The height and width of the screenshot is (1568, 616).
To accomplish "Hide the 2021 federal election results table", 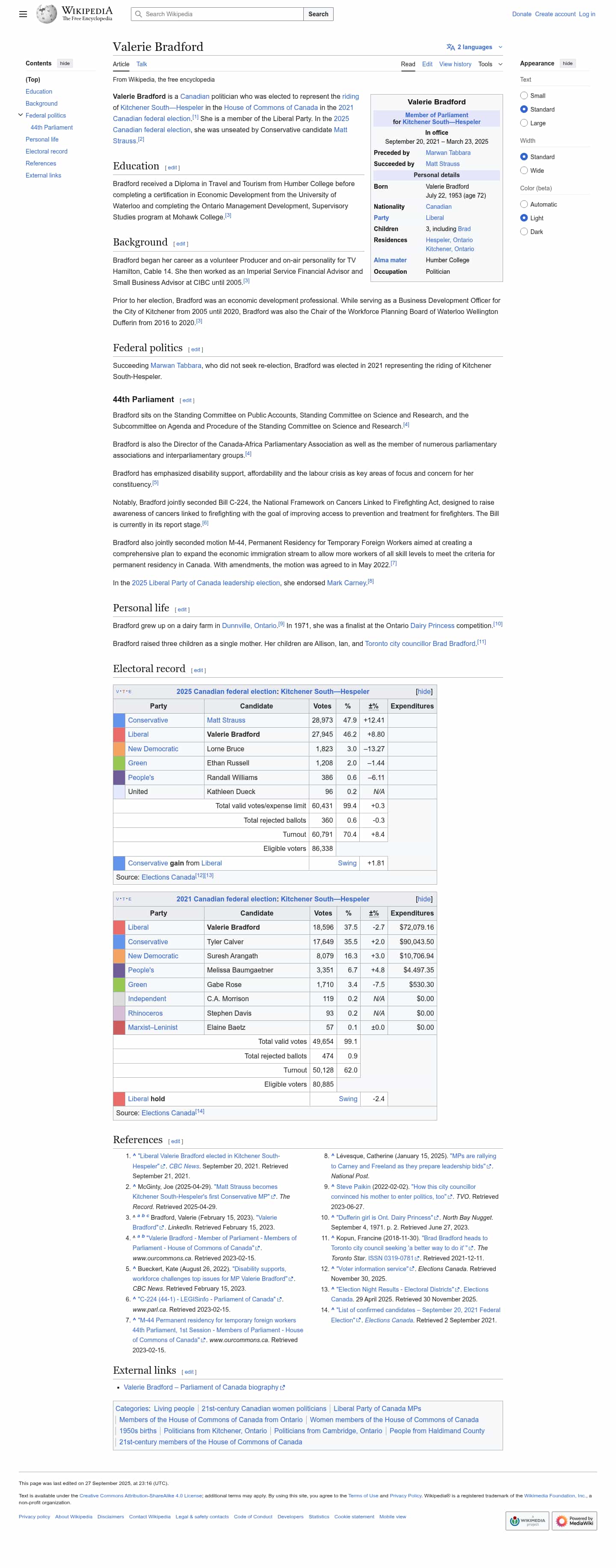I will coord(423,899).
